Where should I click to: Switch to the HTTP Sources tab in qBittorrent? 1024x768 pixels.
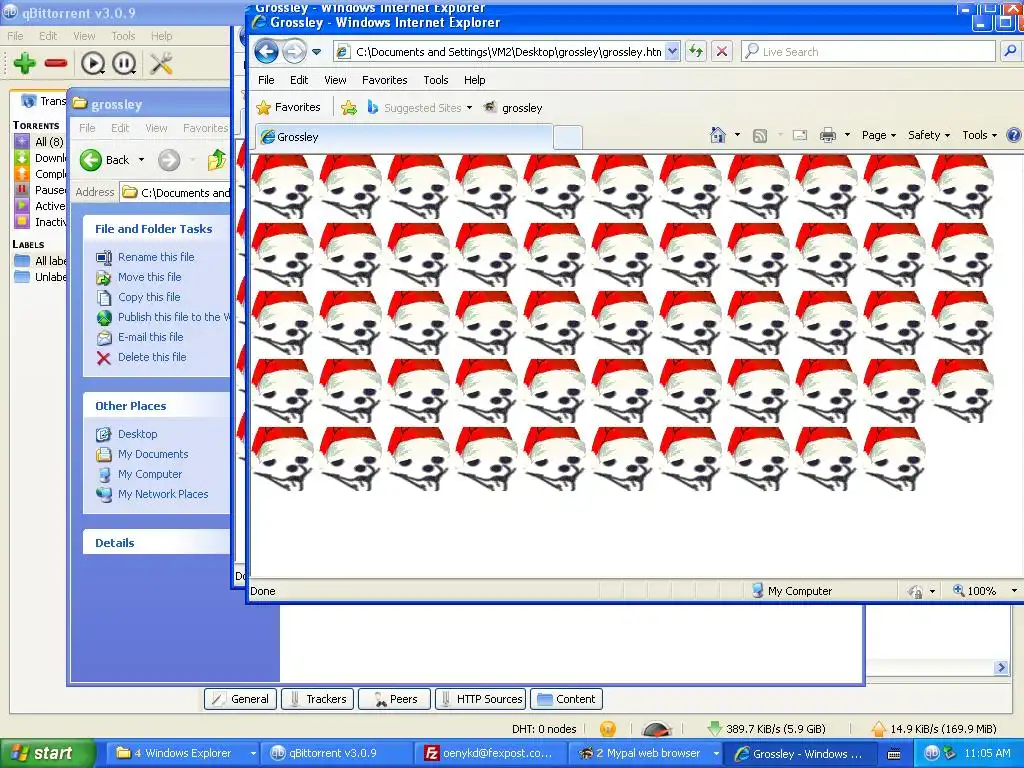click(481, 699)
